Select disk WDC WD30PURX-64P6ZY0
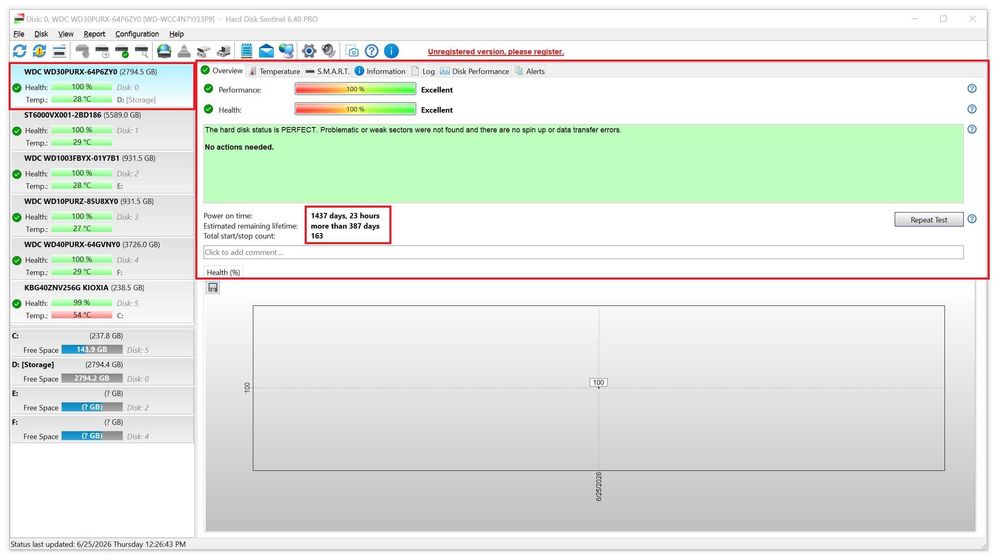 pos(102,85)
